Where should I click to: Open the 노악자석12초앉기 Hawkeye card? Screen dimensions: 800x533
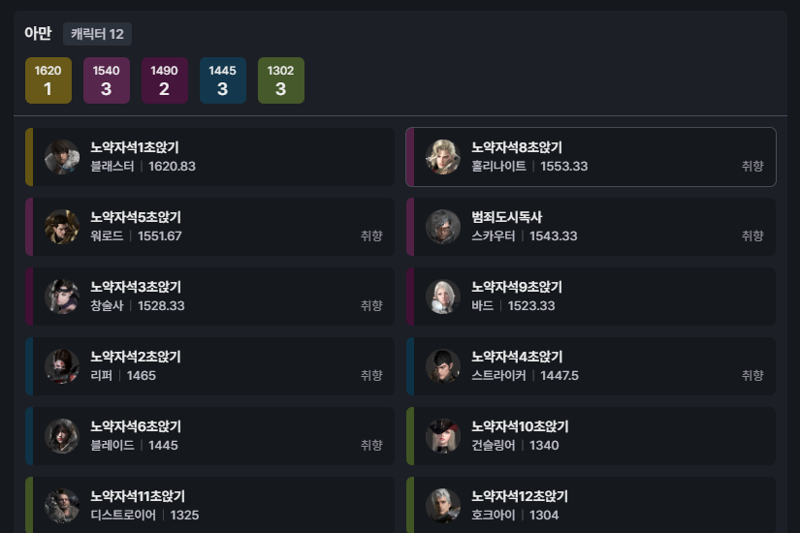click(x=591, y=505)
